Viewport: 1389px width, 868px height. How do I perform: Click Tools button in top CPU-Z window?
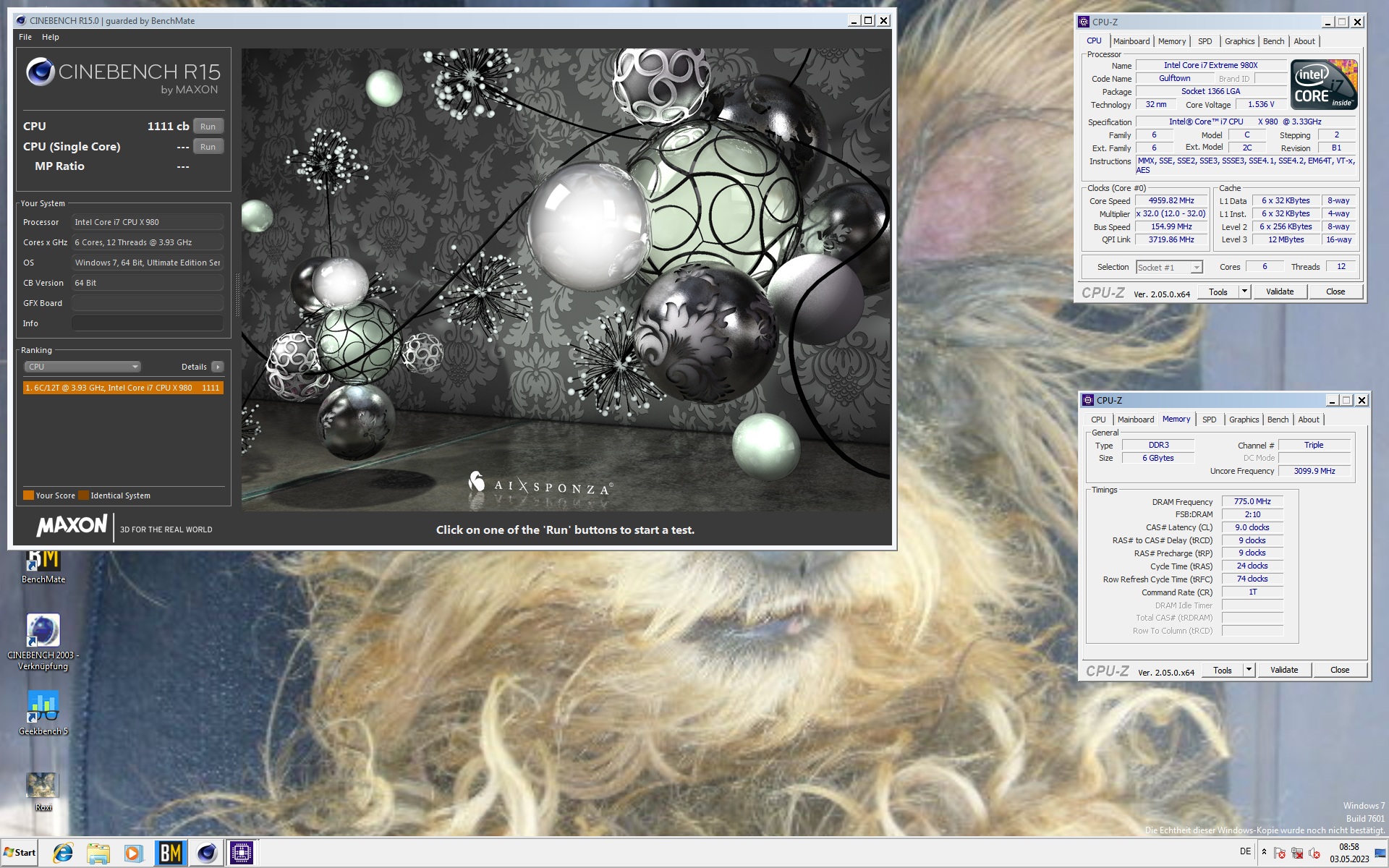point(1218,292)
